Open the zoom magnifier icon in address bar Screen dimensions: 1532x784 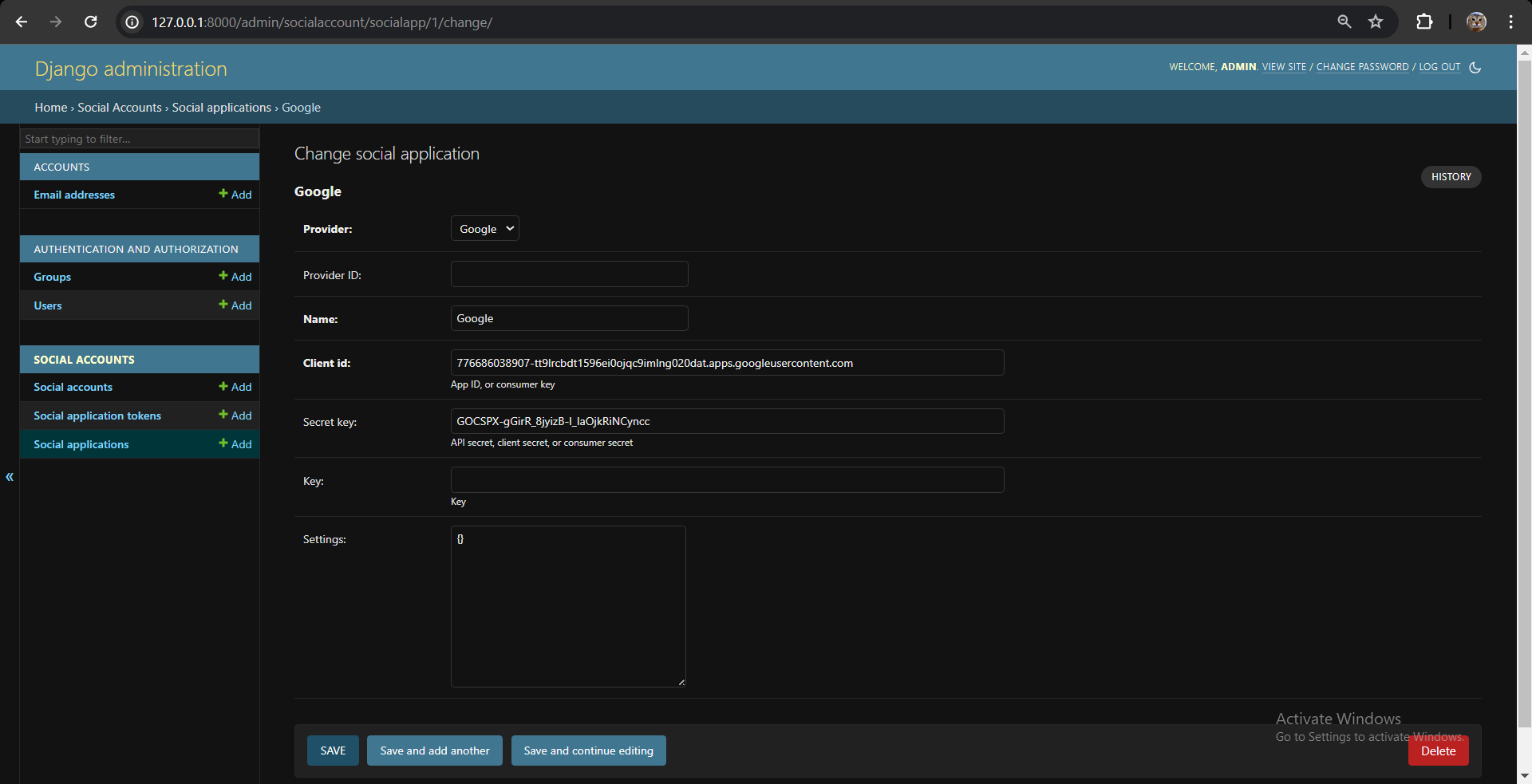(x=1344, y=22)
